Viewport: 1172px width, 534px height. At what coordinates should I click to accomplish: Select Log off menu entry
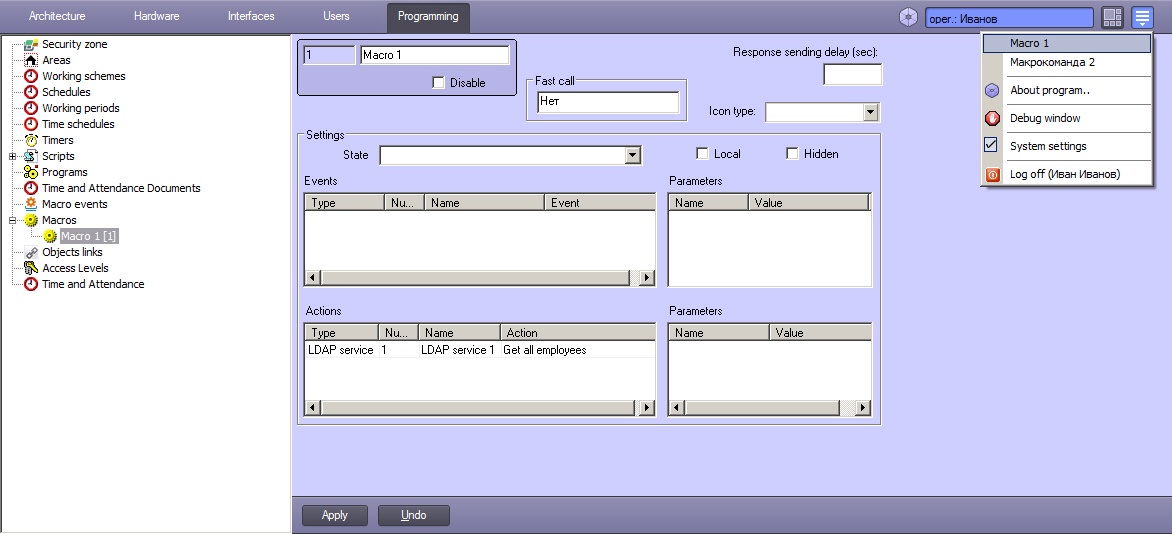pos(1064,174)
